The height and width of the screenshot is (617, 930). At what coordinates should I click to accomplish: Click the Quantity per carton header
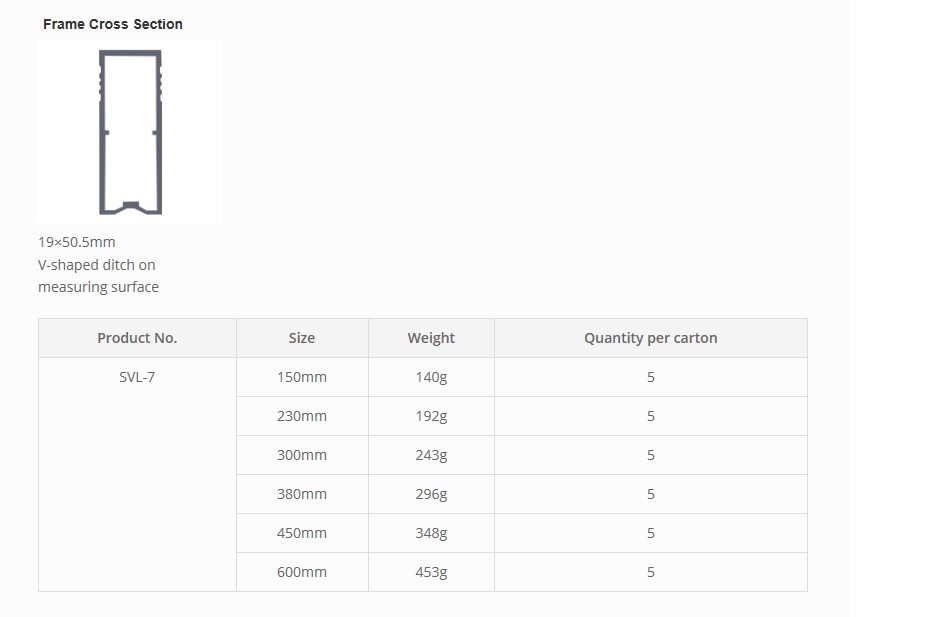[x=651, y=338]
